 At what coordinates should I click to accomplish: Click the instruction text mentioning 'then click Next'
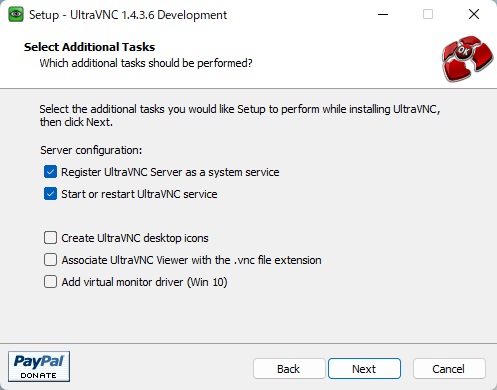[x=240, y=115]
